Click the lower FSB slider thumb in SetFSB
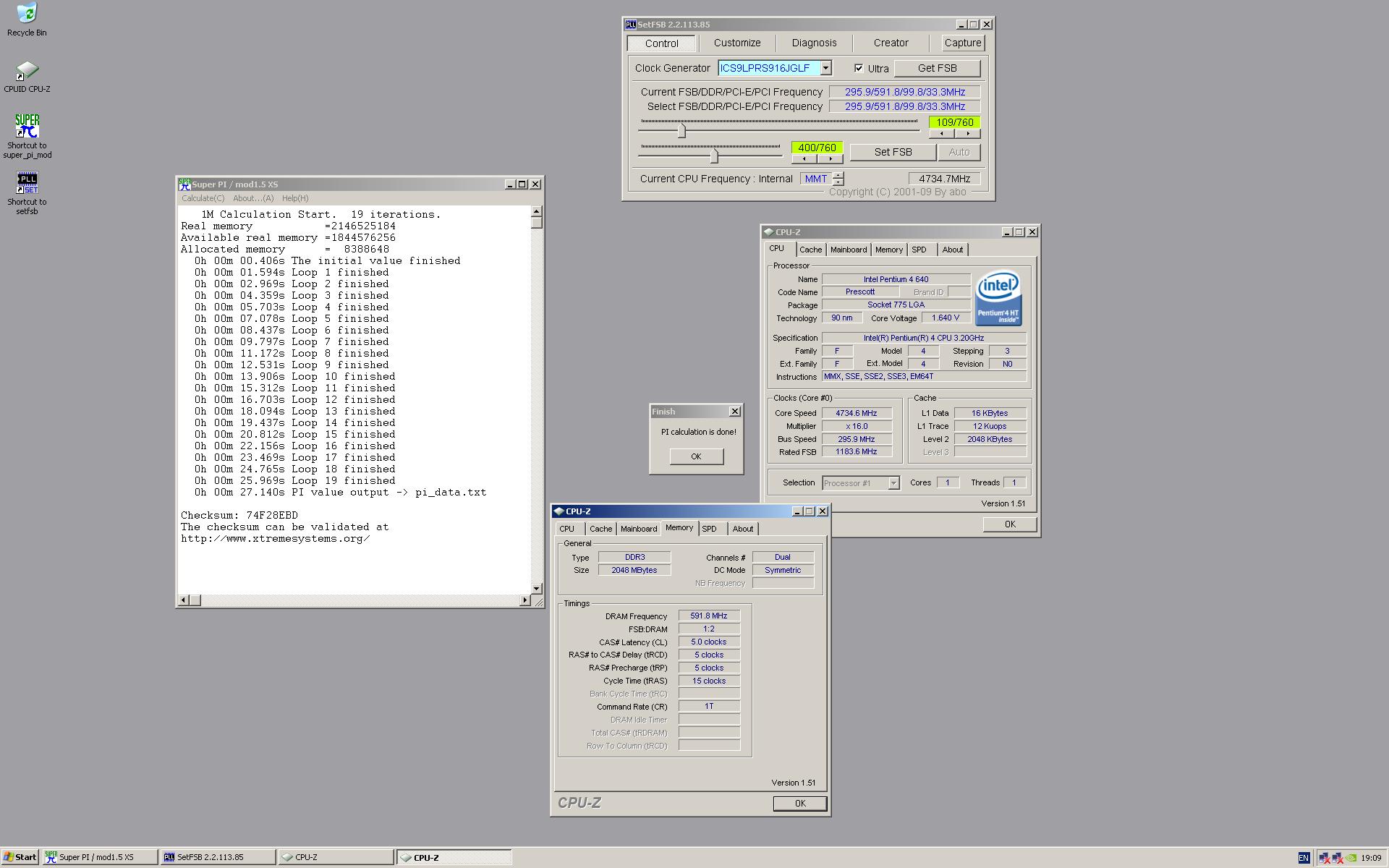This screenshot has width=1389, height=868. click(x=714, y=156)
